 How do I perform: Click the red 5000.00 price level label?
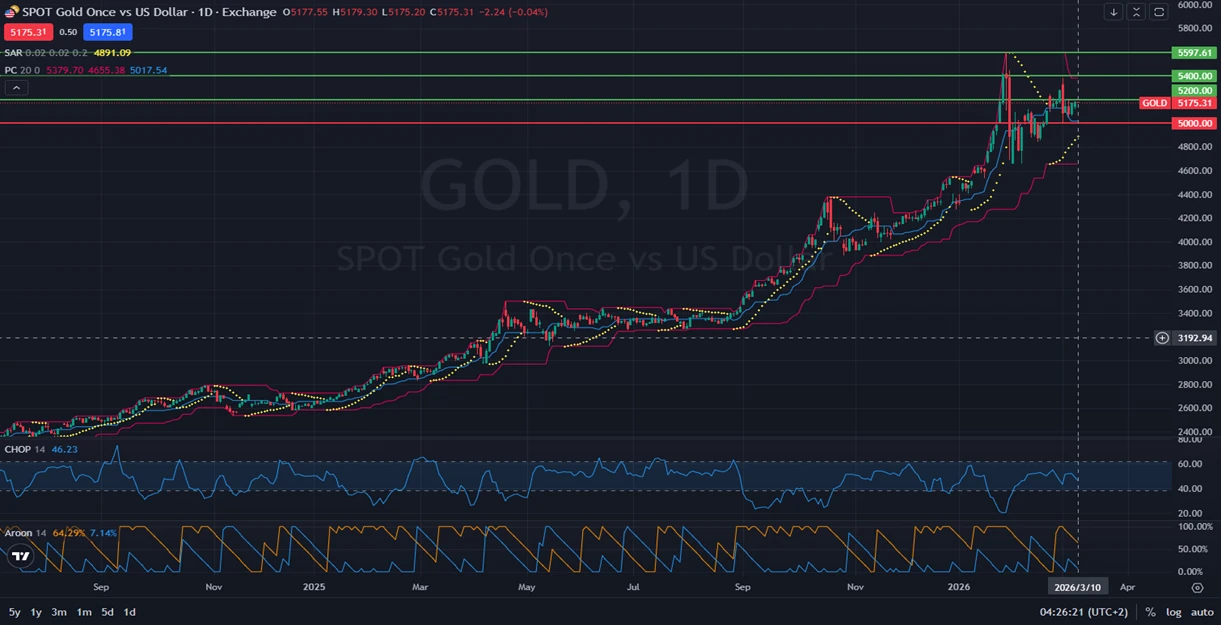click(1194, 123)
